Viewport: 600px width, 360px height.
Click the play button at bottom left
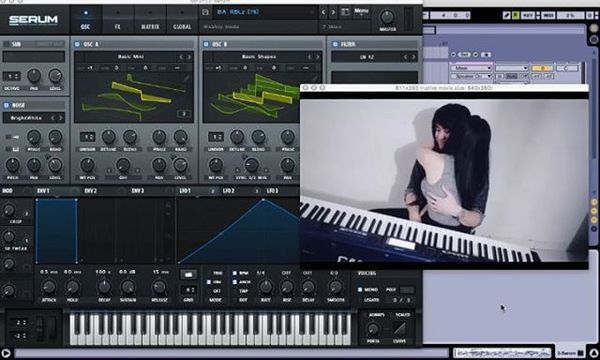click(x=5, y=353)
